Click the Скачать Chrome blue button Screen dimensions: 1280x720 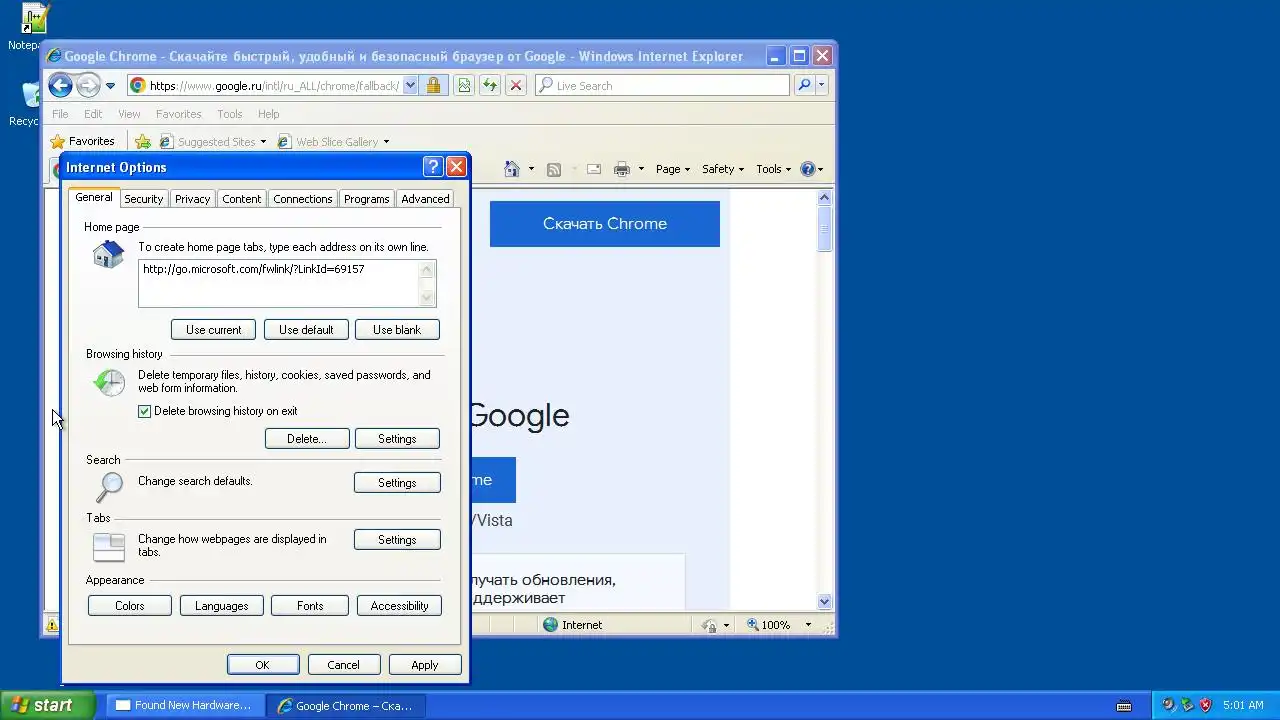pos(605,224)
